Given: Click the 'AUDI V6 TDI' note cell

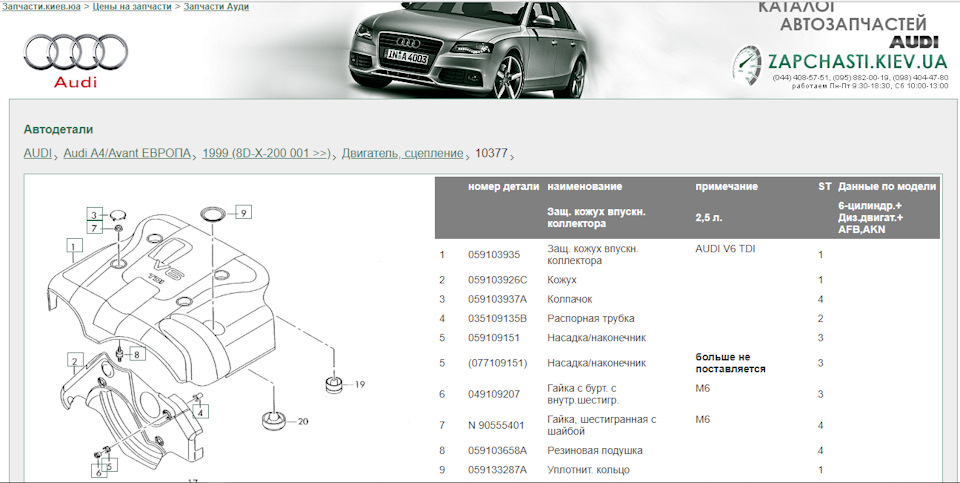Looking at the screenshot, I should [725, 249].
